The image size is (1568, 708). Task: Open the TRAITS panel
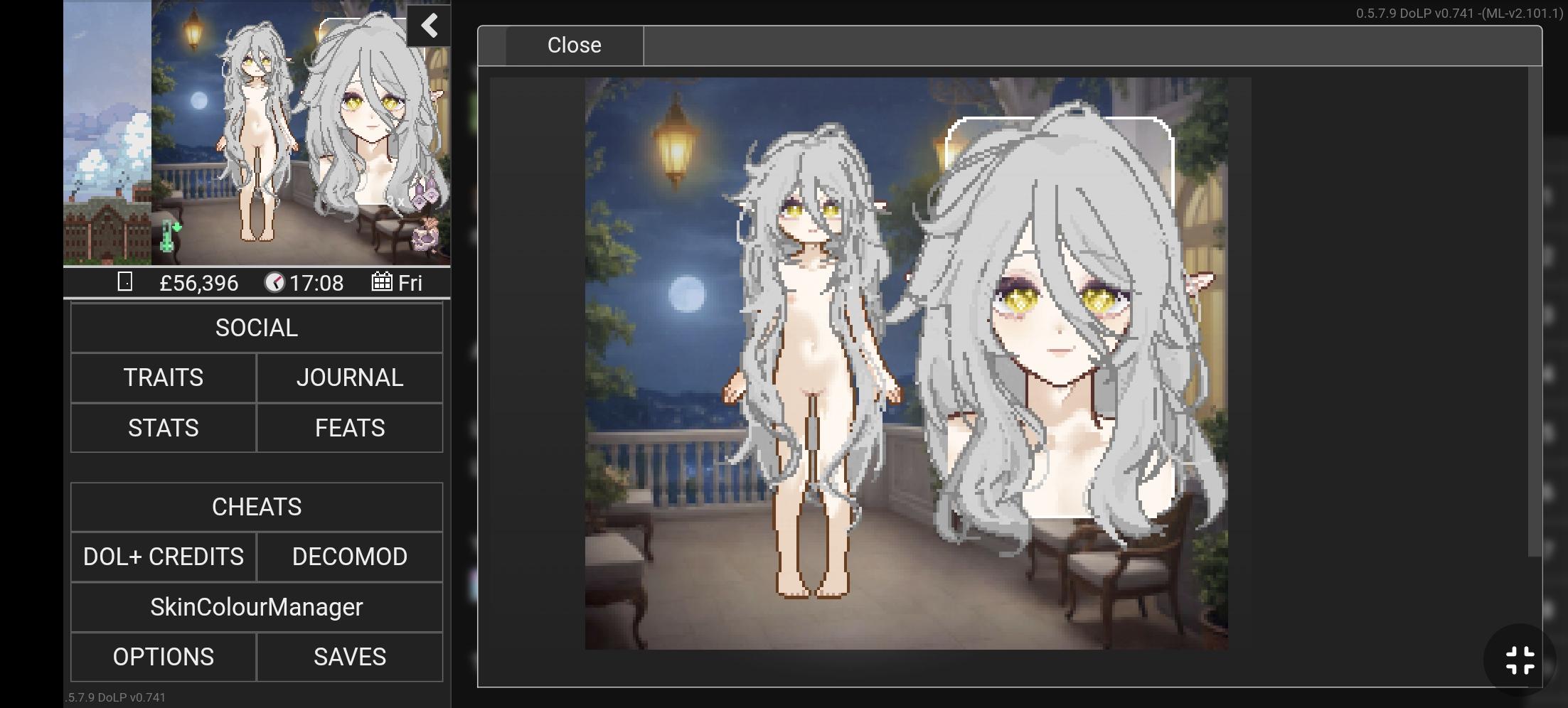point(163,377)
